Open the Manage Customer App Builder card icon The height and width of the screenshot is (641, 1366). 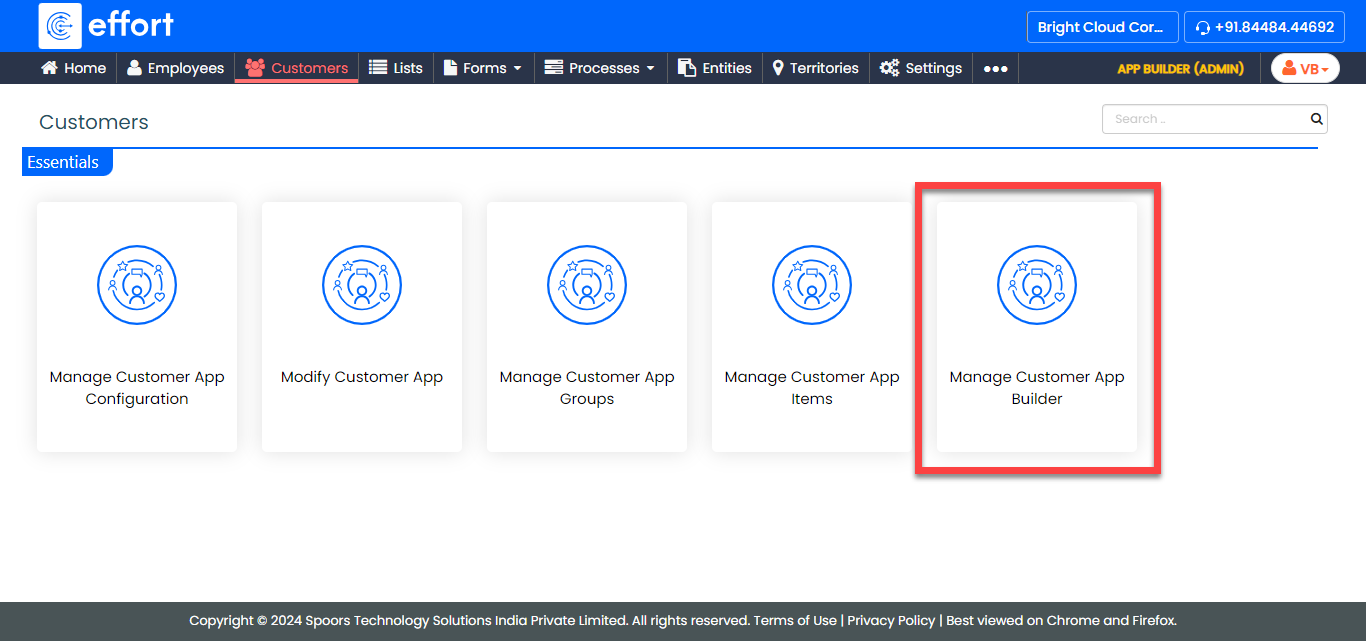[1037, 285]
